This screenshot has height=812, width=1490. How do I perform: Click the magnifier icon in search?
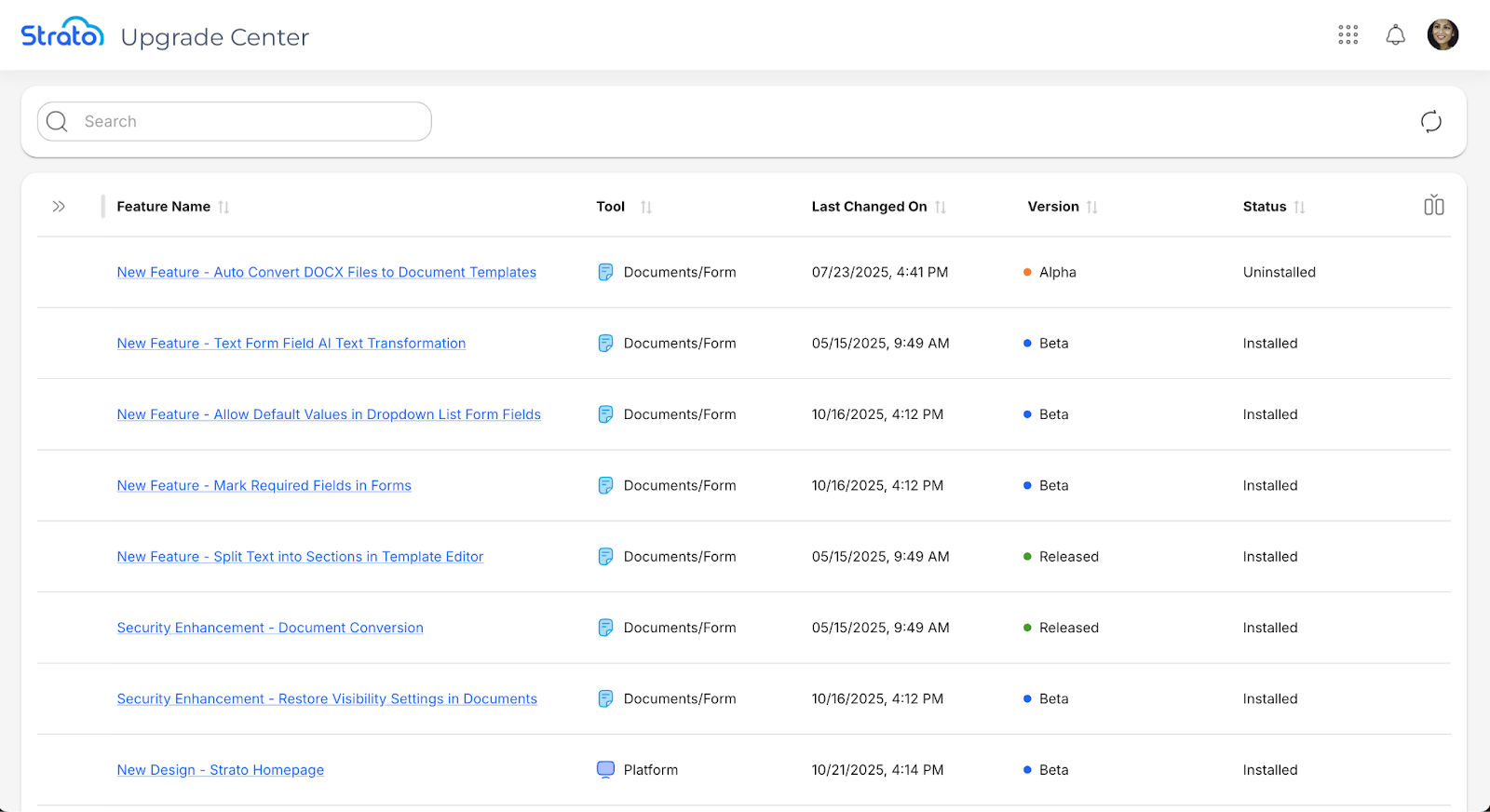pos(58,122)
